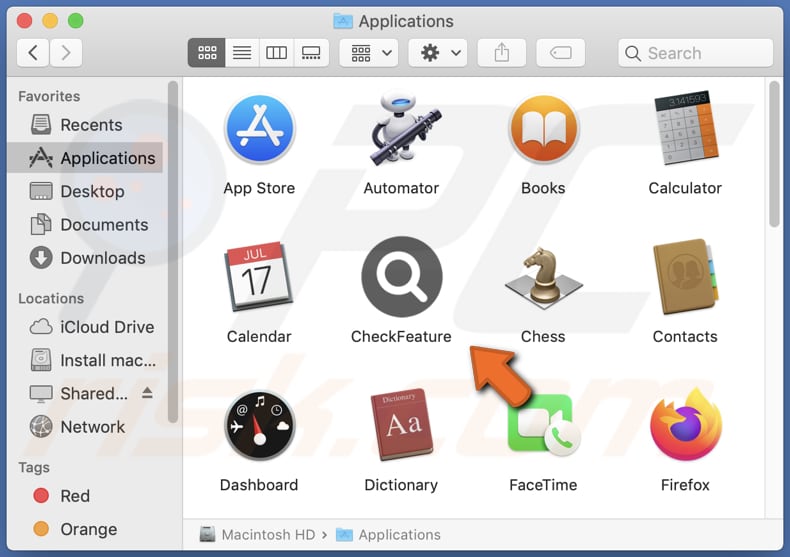The height and width of the screenshot is (557, 790).
Task: Open iCloud Drive in the sidebar
Action: (x=86, y=327)
